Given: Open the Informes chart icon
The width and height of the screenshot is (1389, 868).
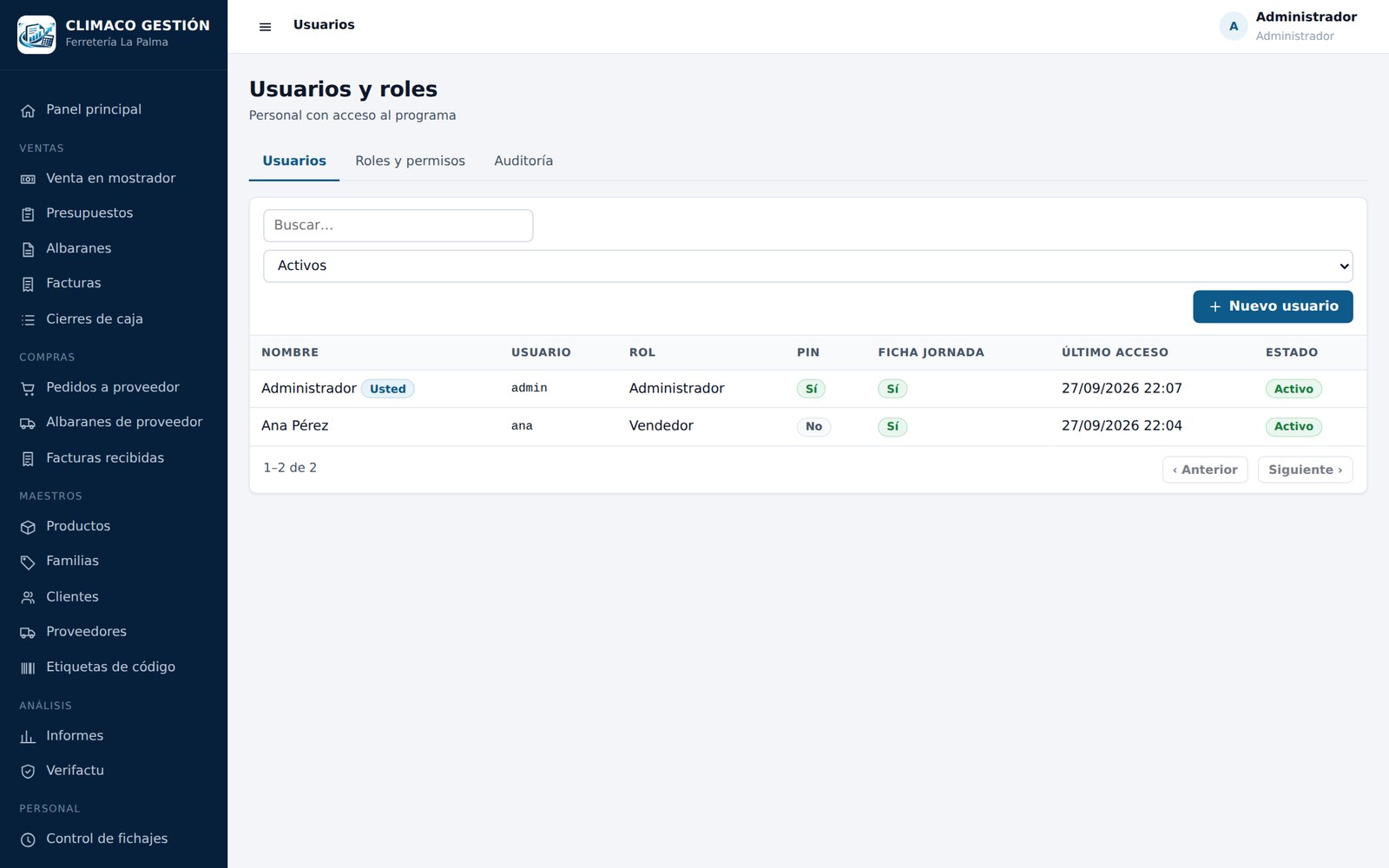Looking at the screenshot, I should coord(28,736).
